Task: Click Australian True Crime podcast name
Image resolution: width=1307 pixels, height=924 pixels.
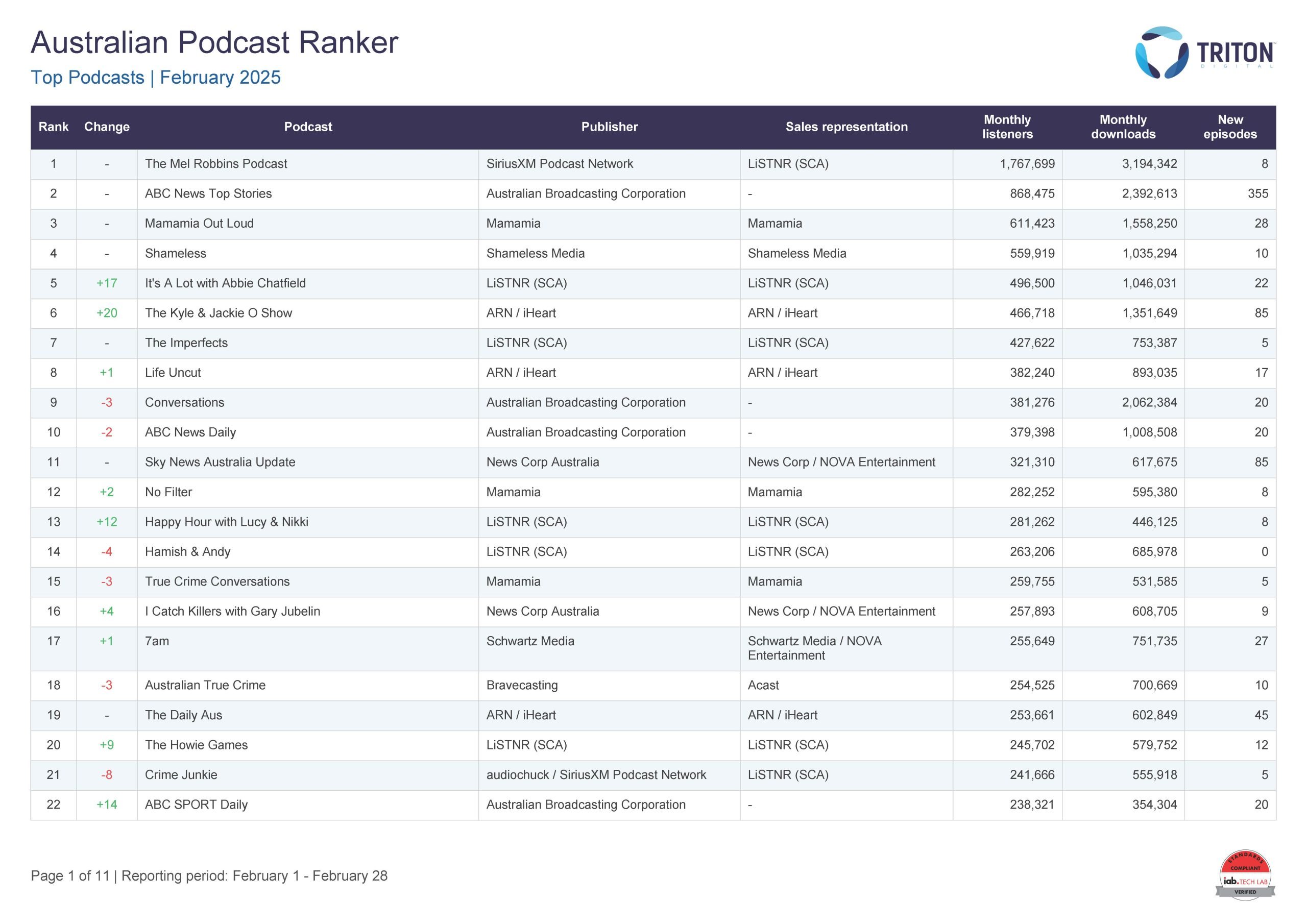Action: [206, 686]
